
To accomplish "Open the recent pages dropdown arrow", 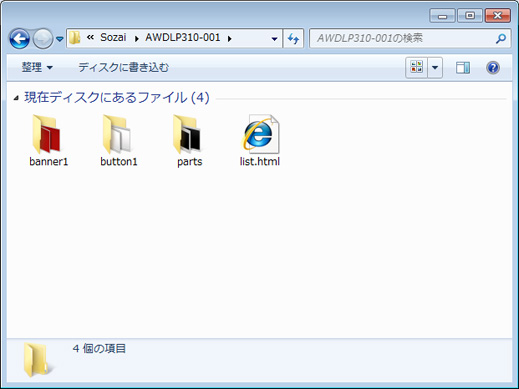I will pos(60,39).
